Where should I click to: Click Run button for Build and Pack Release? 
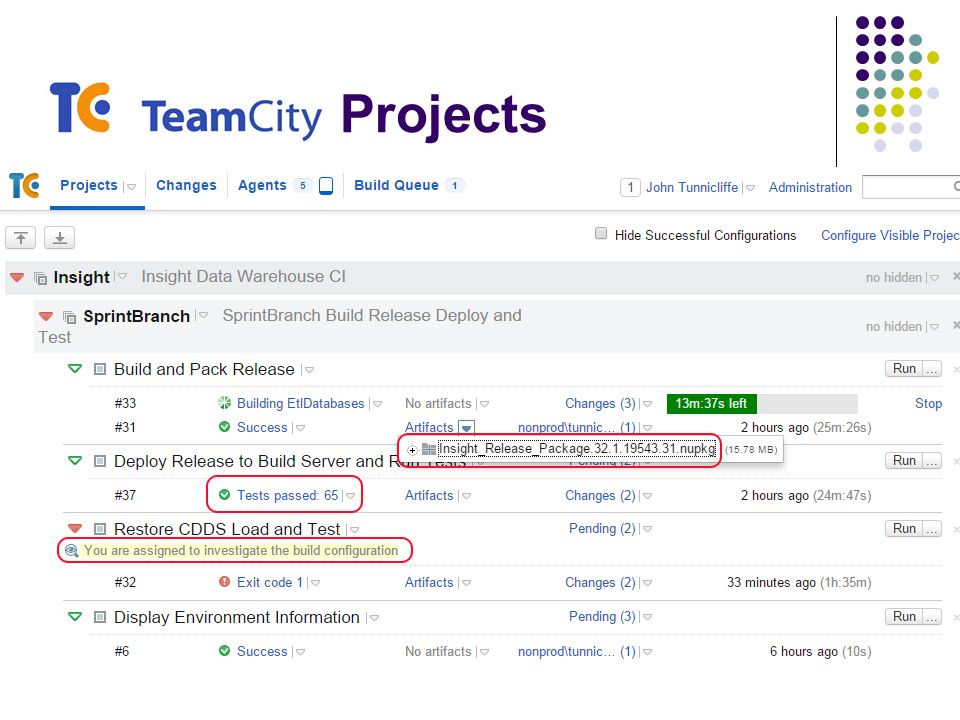tap(904, 369)
